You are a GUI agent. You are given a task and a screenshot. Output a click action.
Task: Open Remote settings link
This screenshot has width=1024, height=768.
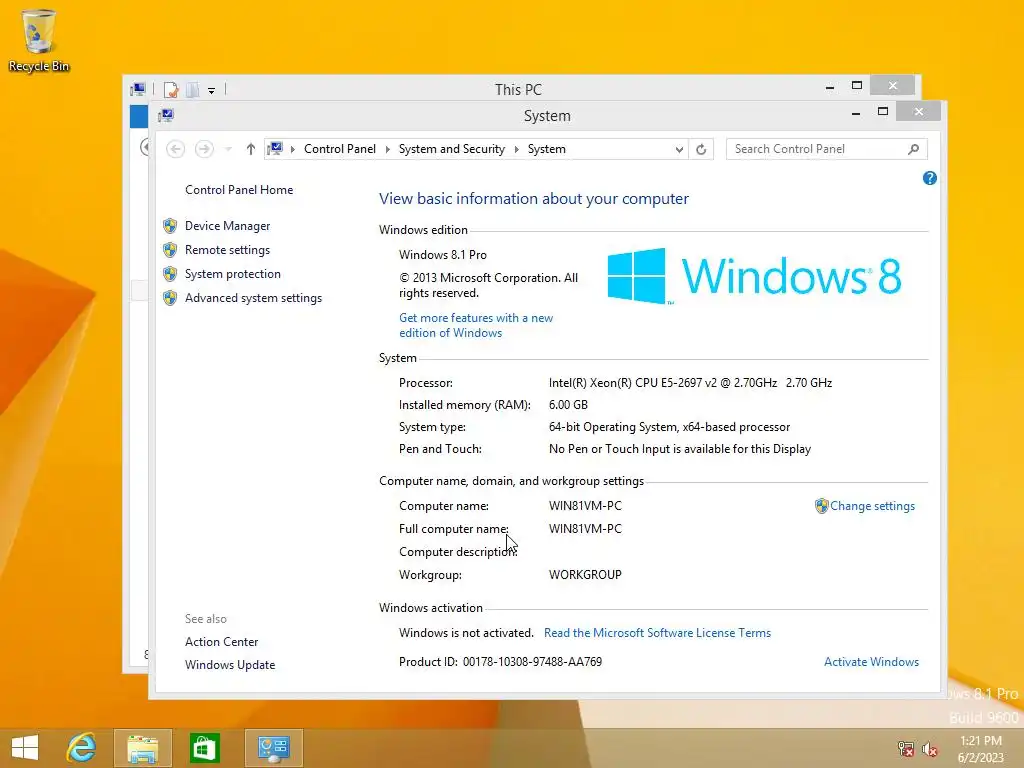[x=227, y=250]
